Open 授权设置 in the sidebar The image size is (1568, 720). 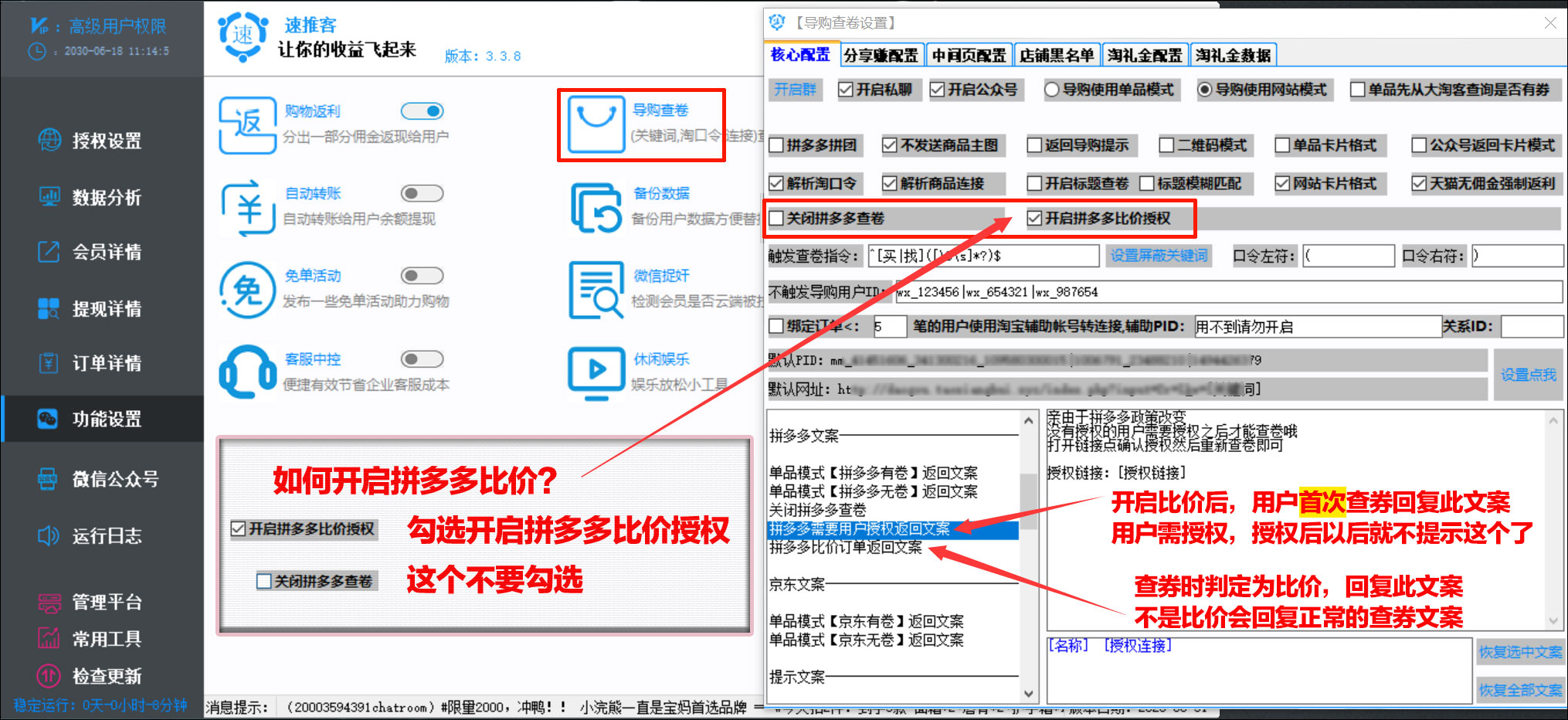(x=91, y=141)
